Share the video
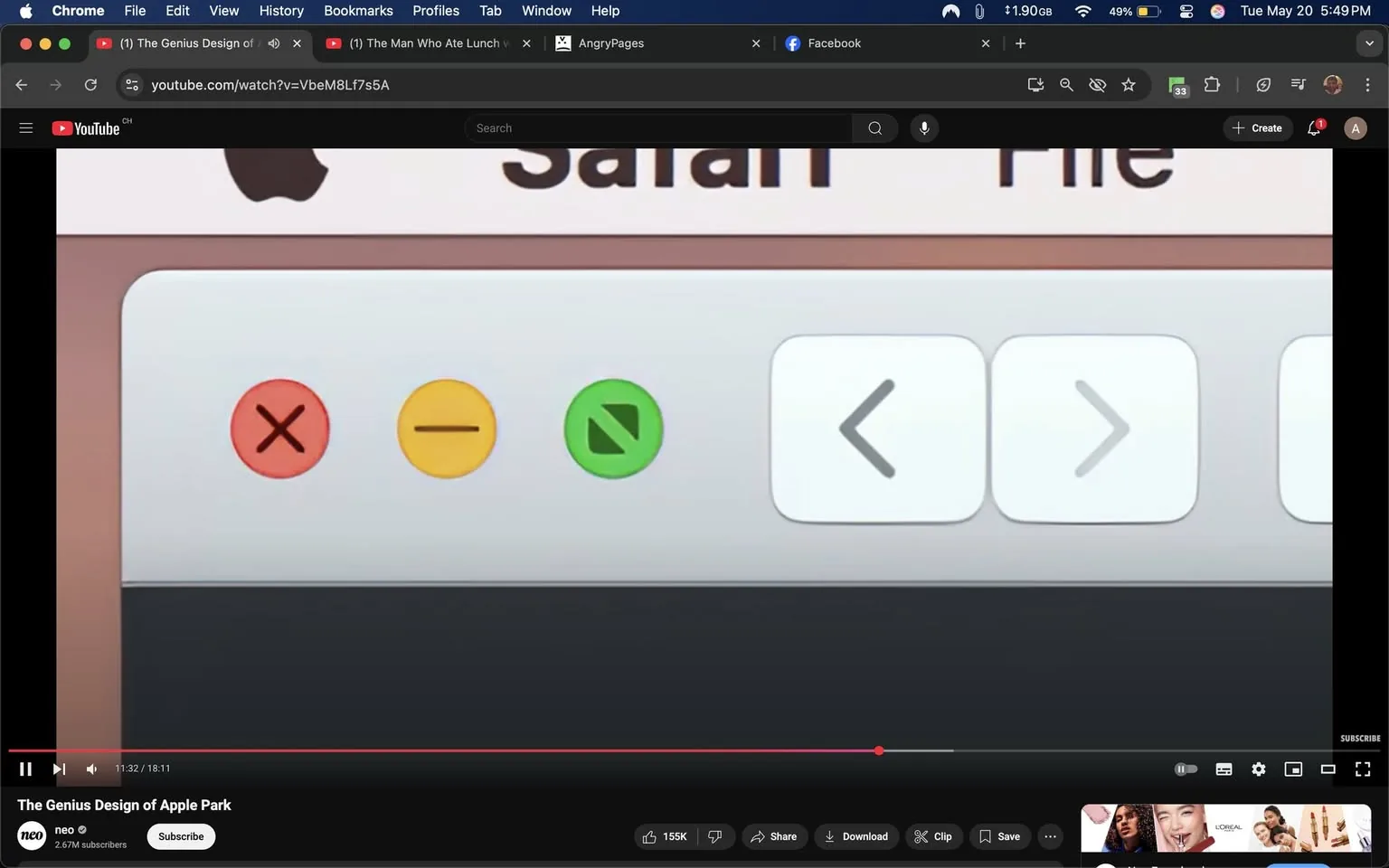Image resolution: width=1389 pixels, height=868 pixels. pos(774,836)
